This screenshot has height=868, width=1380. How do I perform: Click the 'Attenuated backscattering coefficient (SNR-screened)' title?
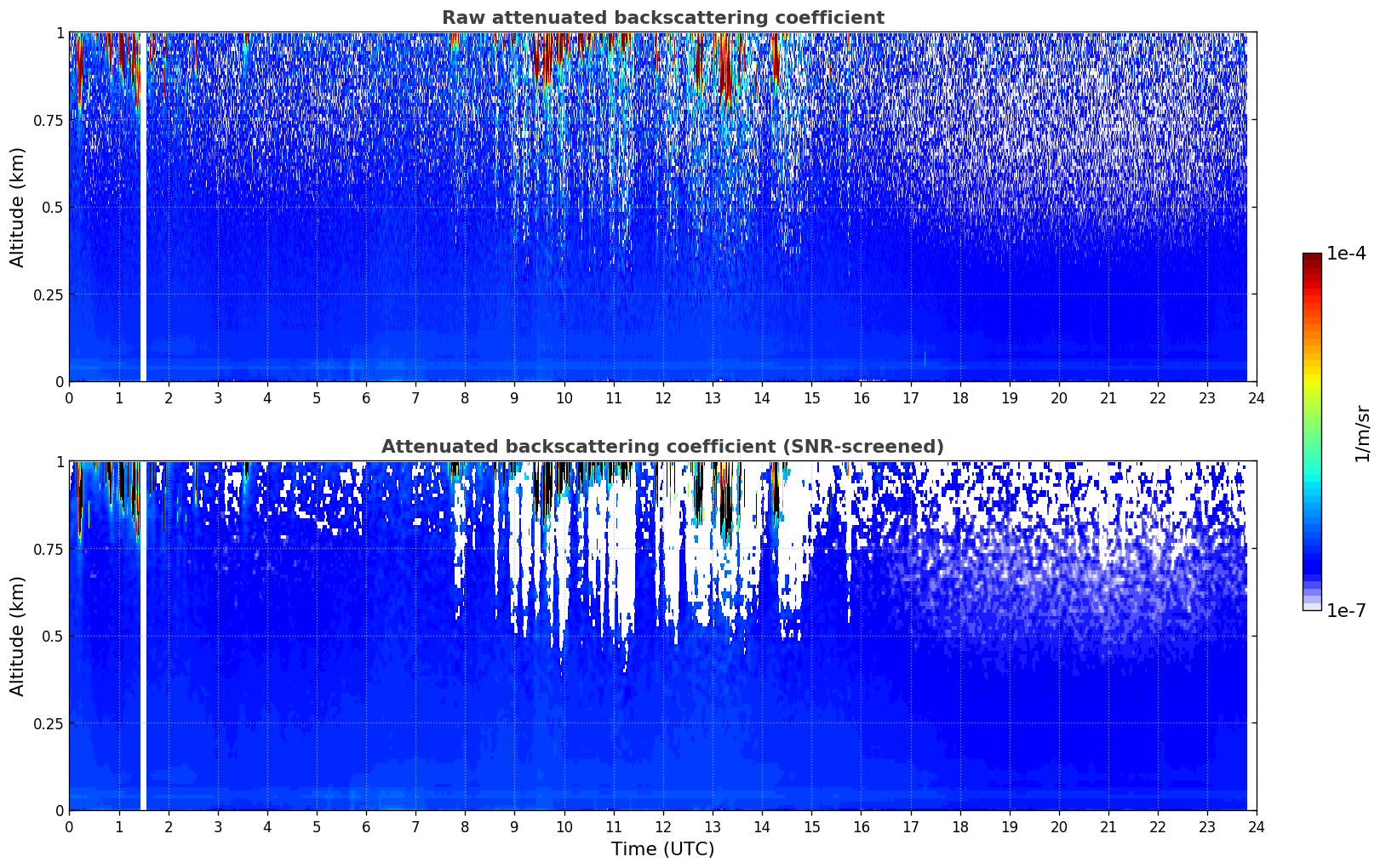(662, 447)
